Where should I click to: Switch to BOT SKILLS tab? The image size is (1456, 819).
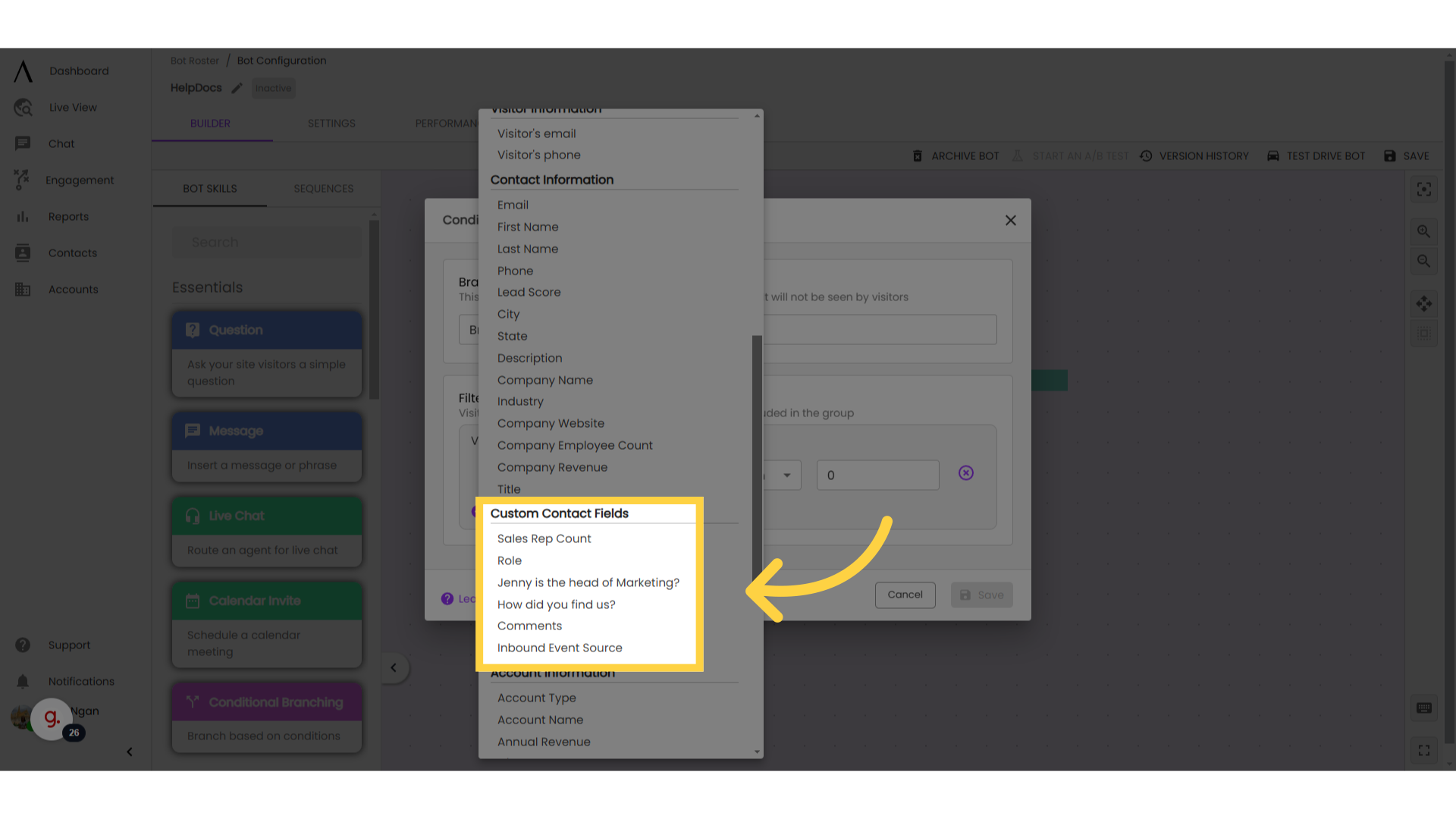(210, 189)
